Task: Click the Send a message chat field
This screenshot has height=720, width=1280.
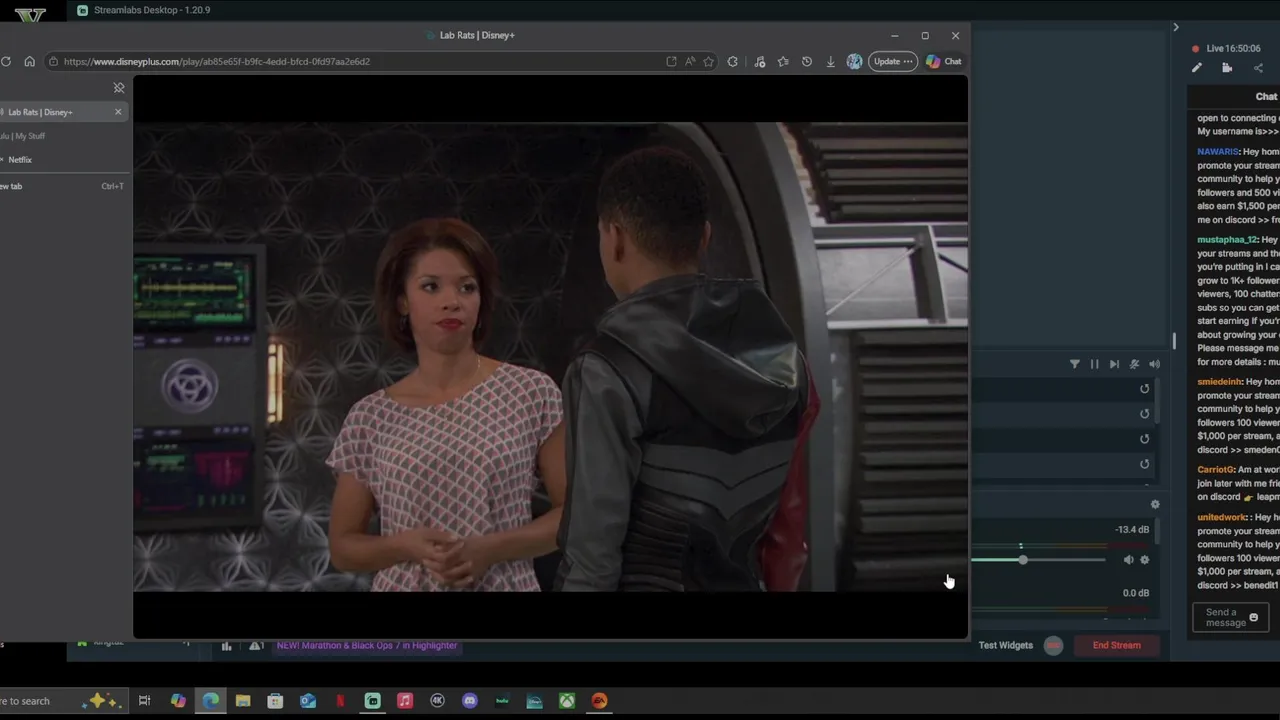Action: point(1231,618)
